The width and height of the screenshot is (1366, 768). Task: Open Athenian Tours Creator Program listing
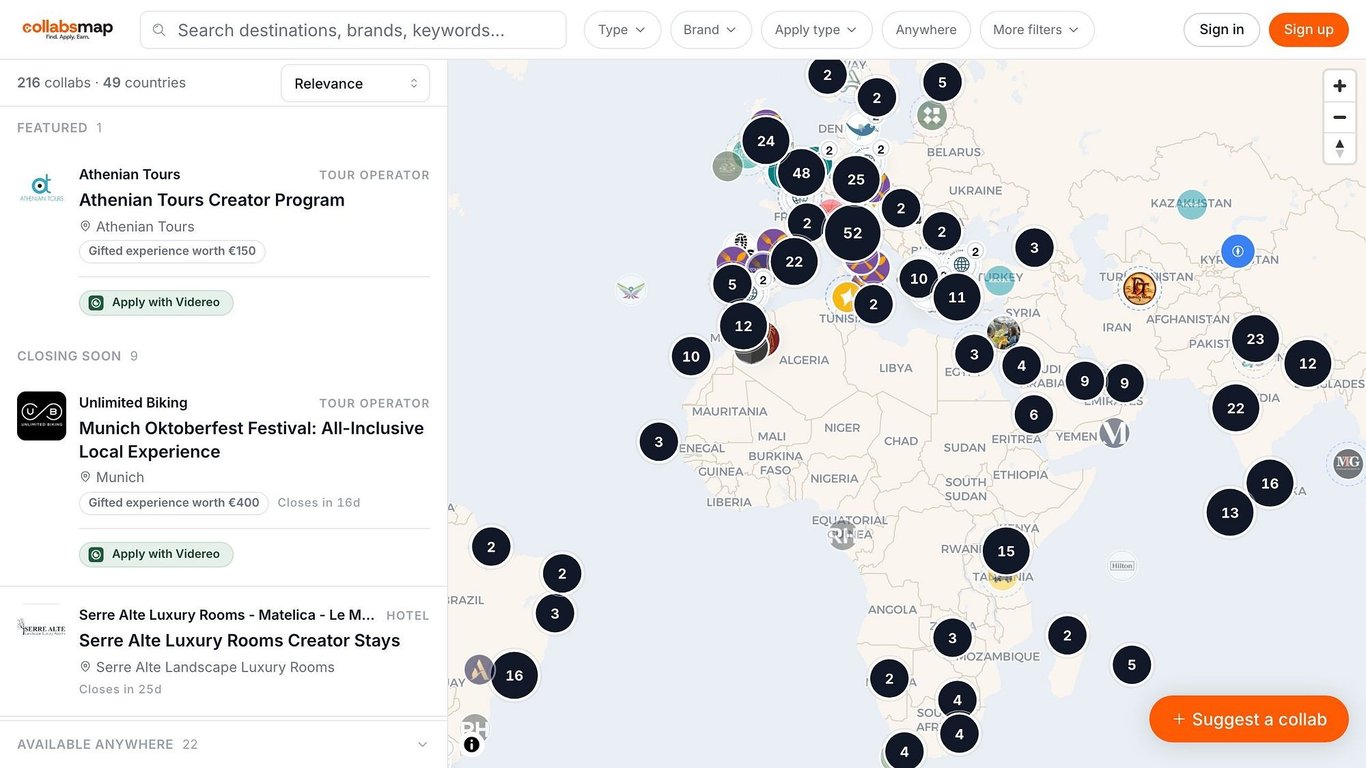coord(212,200)
